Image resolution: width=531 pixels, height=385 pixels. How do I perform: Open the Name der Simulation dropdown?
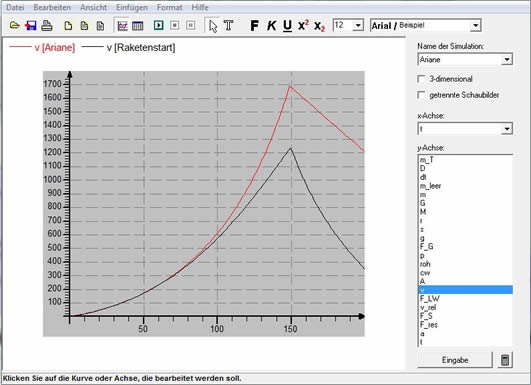click(507, 60)
